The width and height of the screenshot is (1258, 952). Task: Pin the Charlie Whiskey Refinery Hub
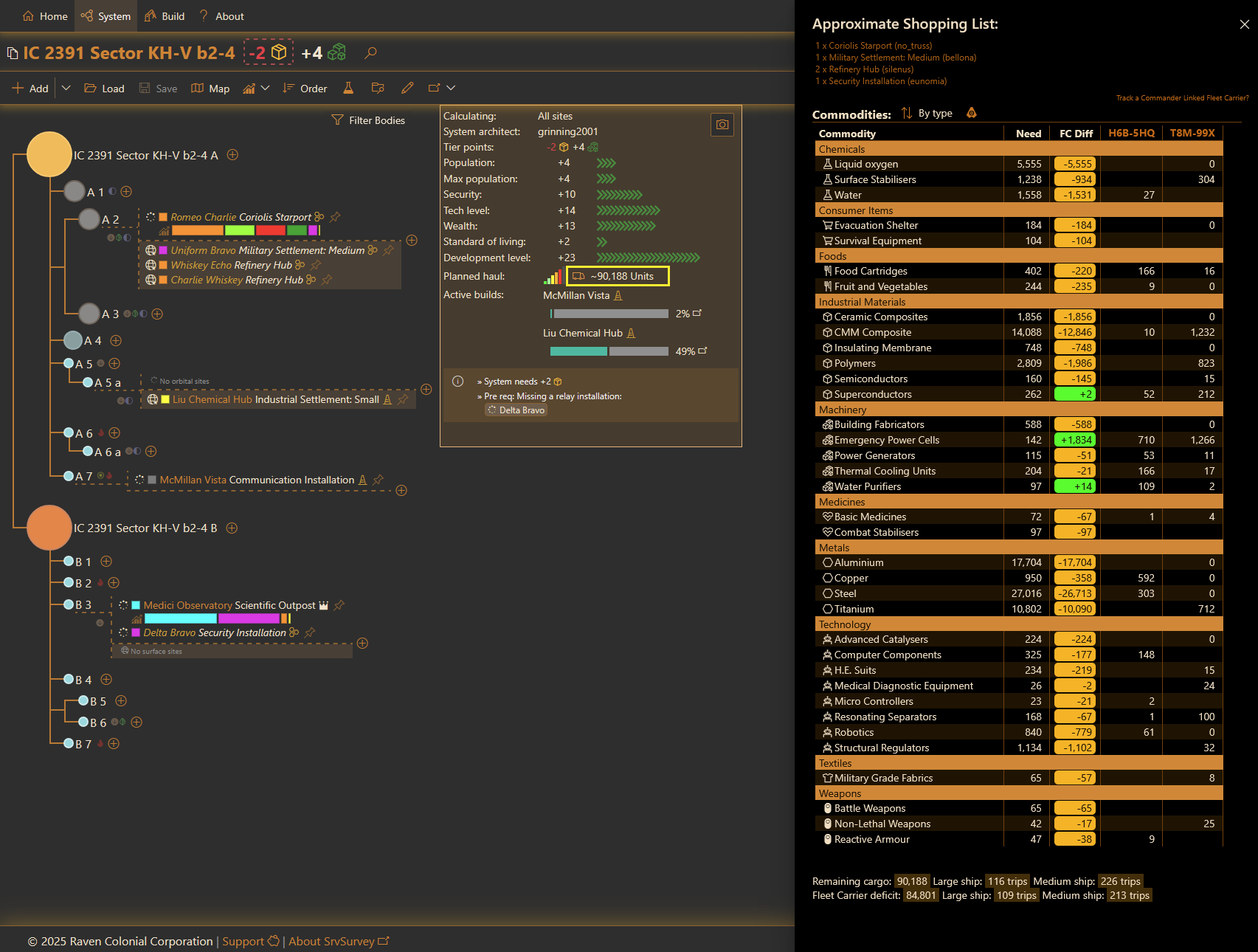(327, 280)
